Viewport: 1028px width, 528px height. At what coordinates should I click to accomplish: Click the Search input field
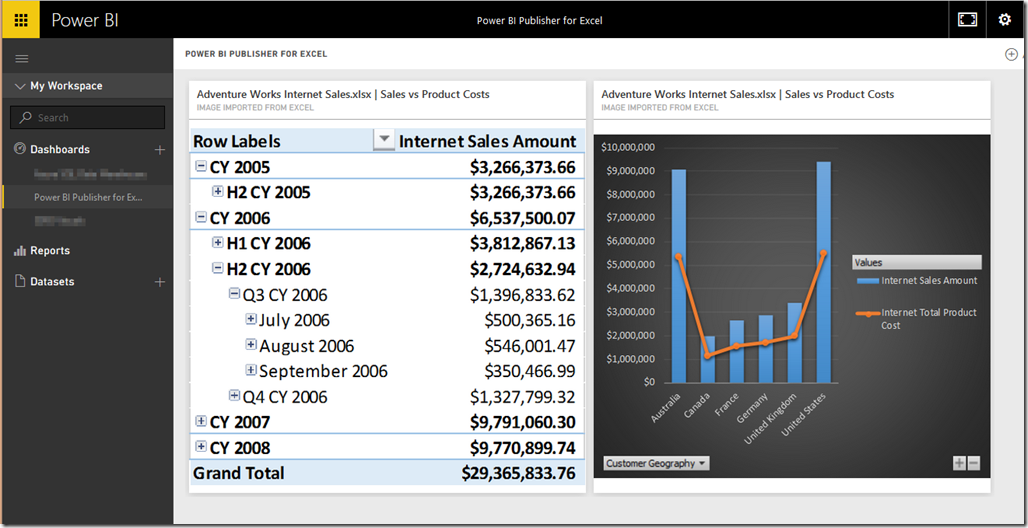coord(87,117)
